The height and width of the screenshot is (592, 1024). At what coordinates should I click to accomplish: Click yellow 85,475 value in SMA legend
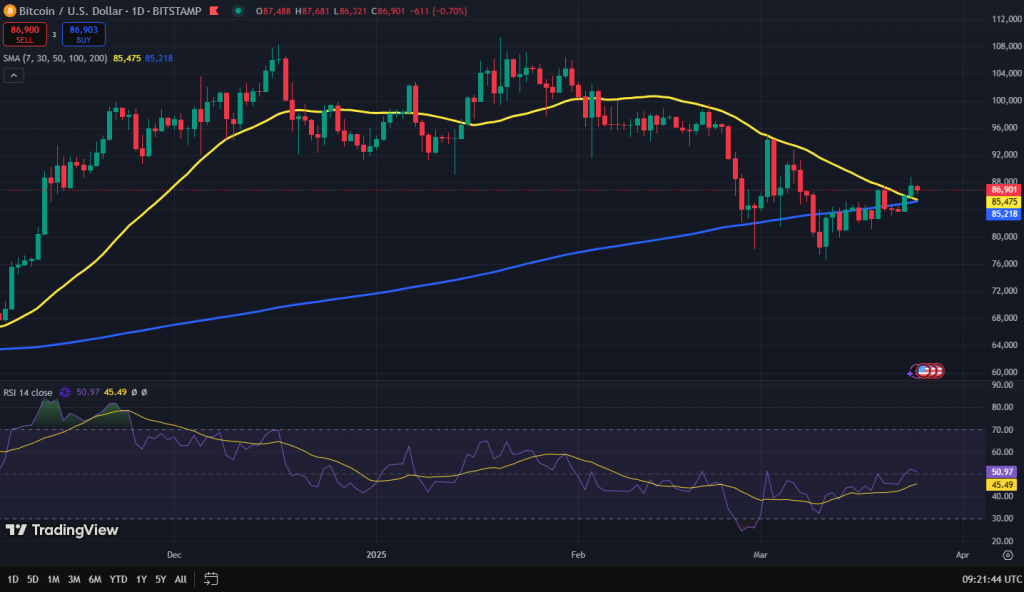(127, 58)
